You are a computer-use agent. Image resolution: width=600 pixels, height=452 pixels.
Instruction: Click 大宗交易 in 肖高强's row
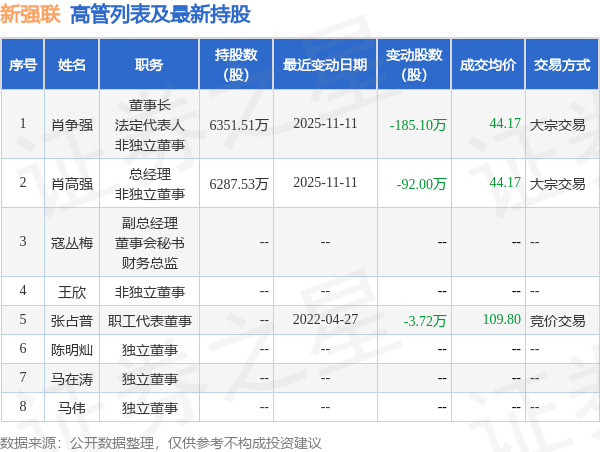click(x=558, y=184)
